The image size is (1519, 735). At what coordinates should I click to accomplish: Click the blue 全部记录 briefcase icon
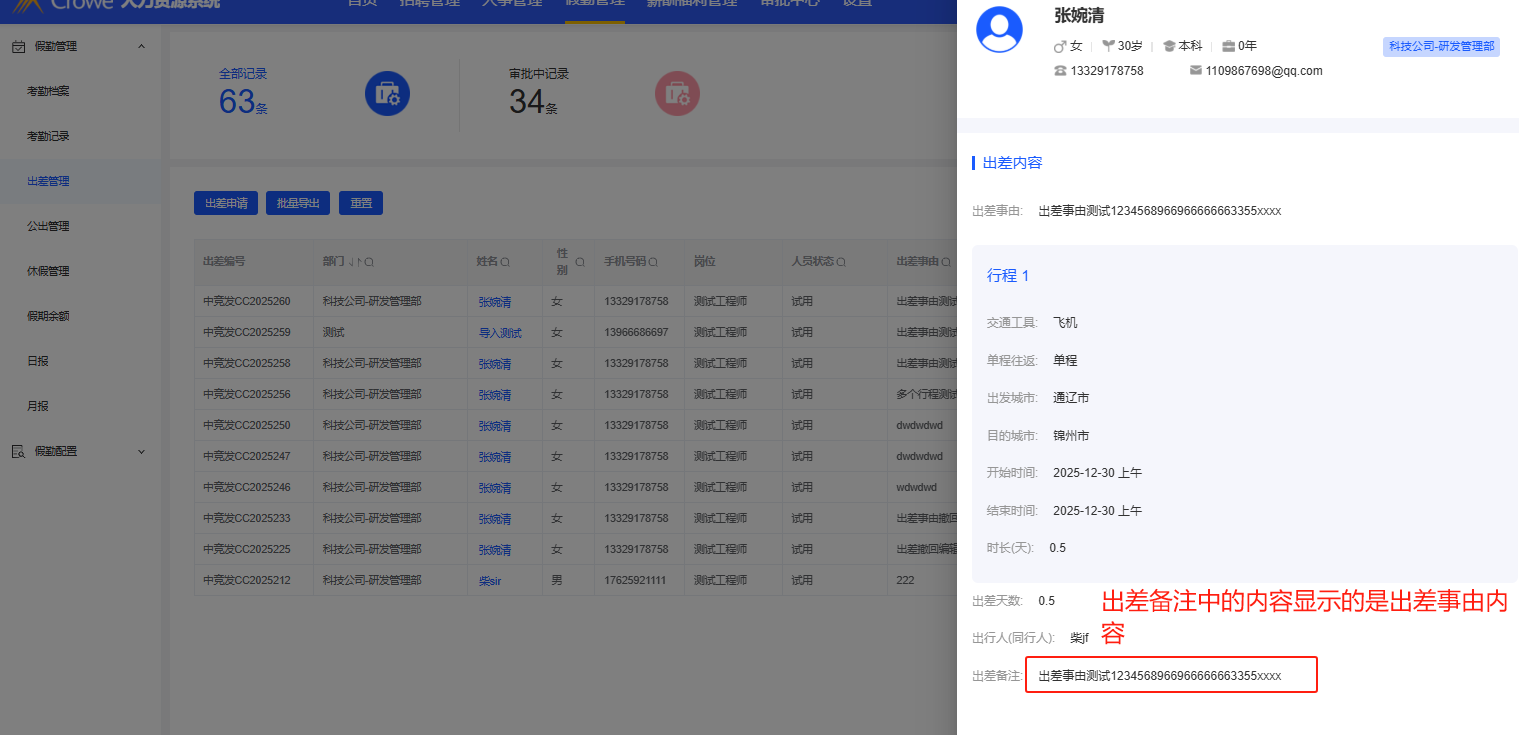point(387,94)
